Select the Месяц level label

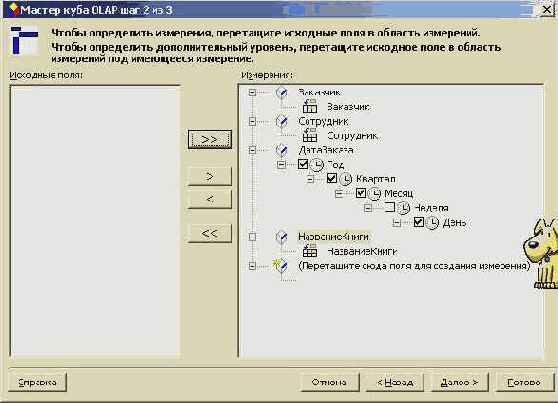[399, 193]
